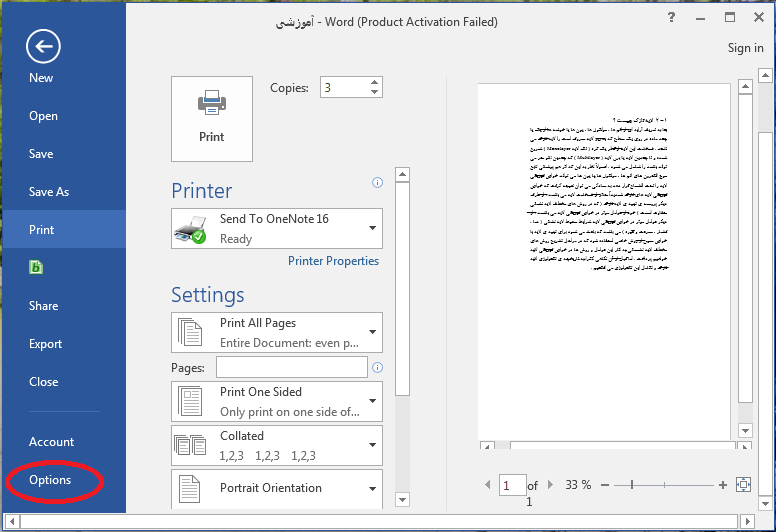Click the zoom slider handle
This screenshot has width=776, height=532.
point(632,485)
